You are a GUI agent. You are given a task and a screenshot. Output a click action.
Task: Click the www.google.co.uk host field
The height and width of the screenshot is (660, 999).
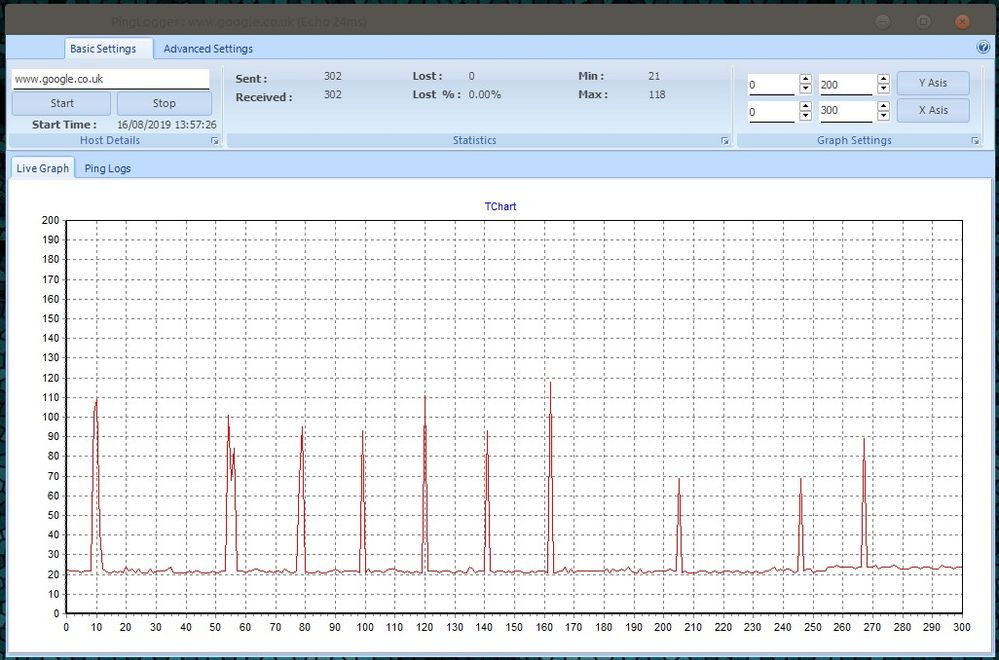coord(110,78)
